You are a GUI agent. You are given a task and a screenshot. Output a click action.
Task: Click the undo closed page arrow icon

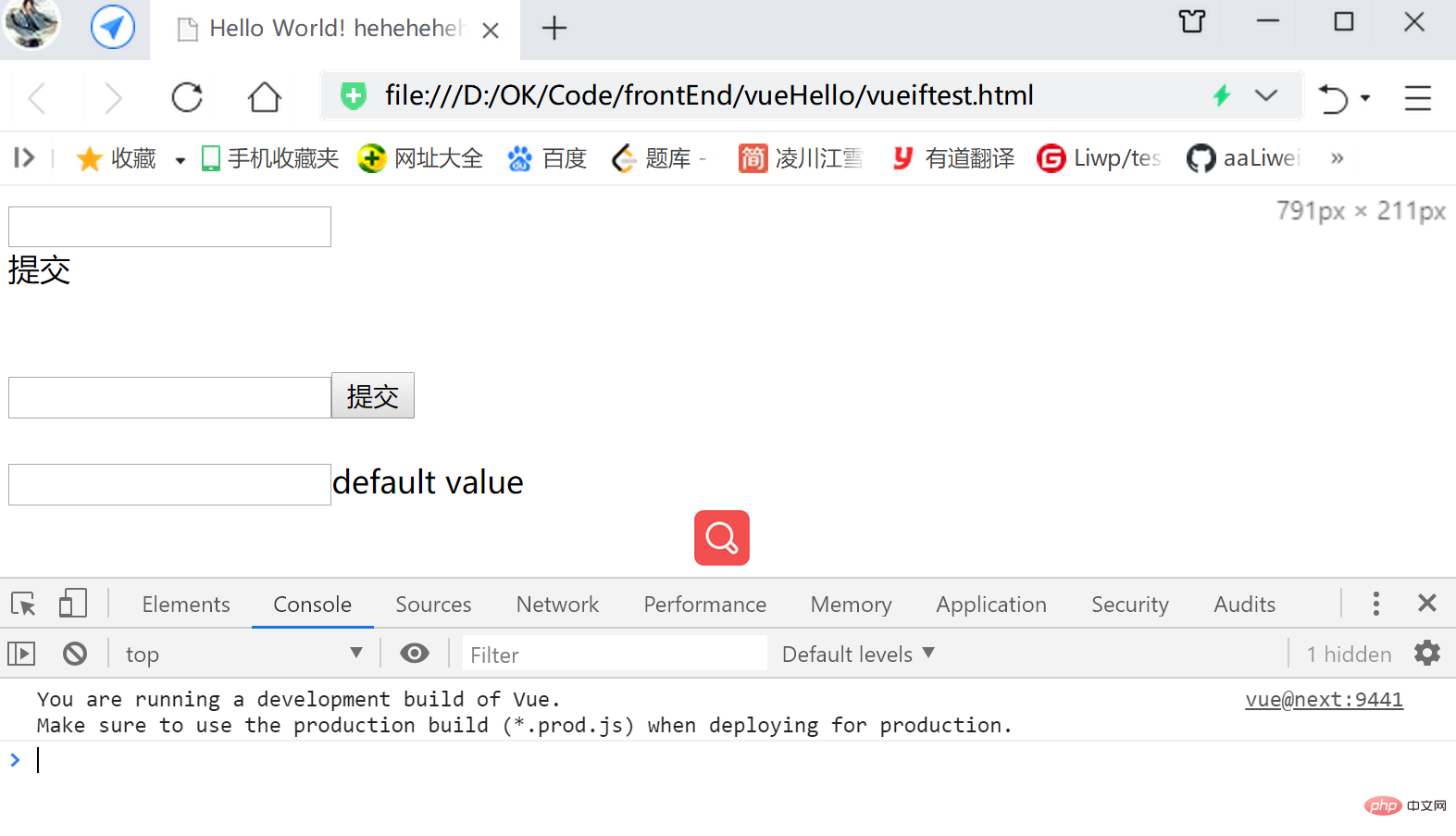coord(1333,98)
